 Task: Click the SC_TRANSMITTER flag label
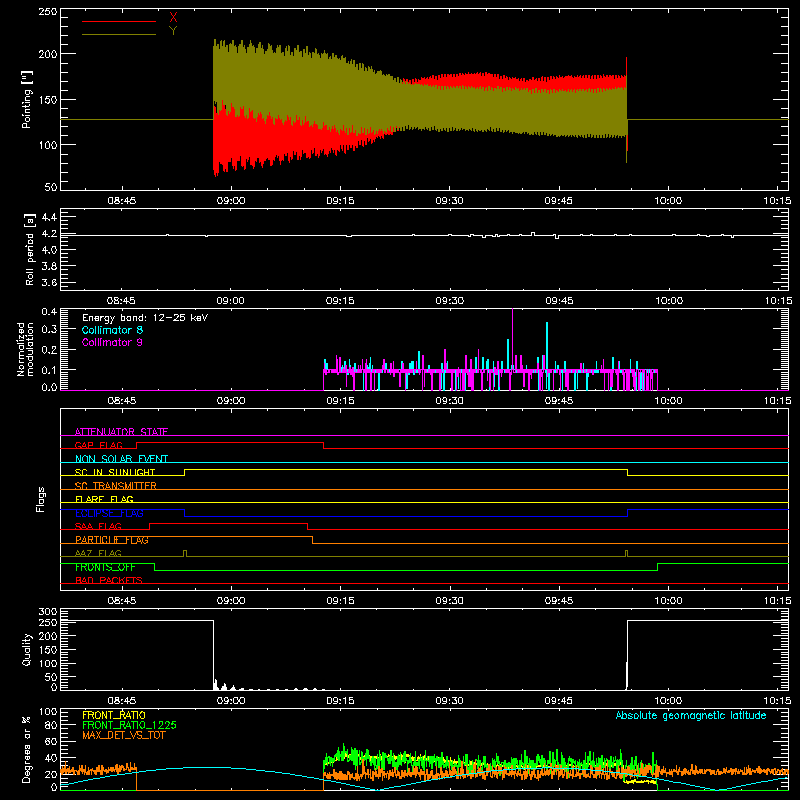pyautogui.click(x=116, y=486)
